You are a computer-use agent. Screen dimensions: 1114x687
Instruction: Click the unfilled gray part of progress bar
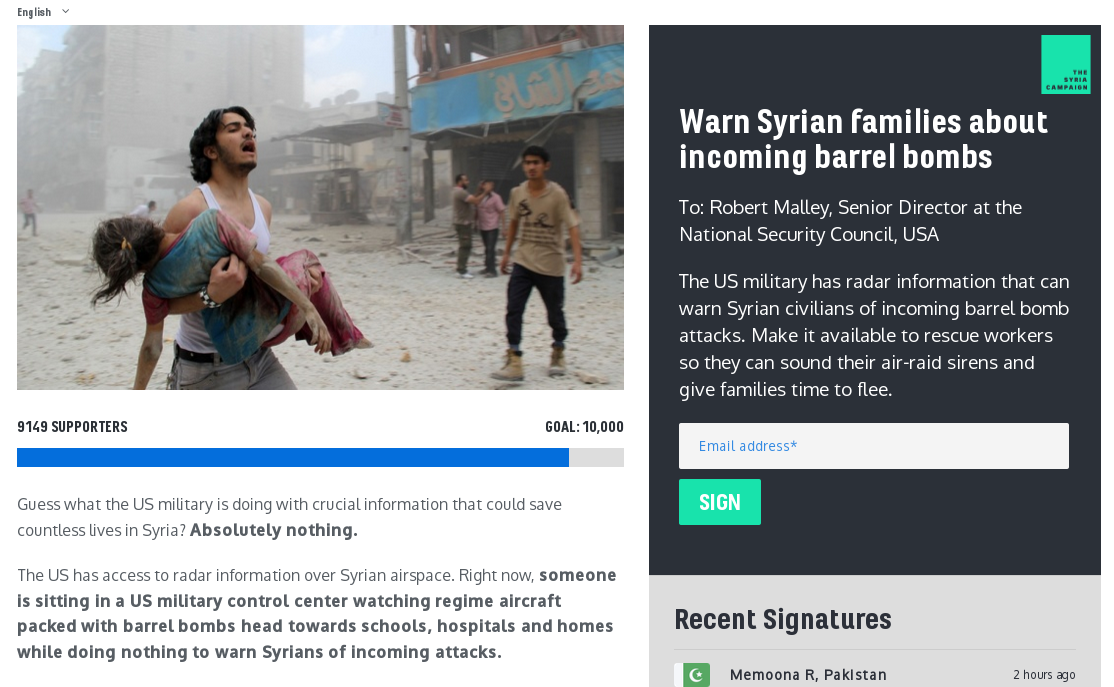click(x=596, y=457)
